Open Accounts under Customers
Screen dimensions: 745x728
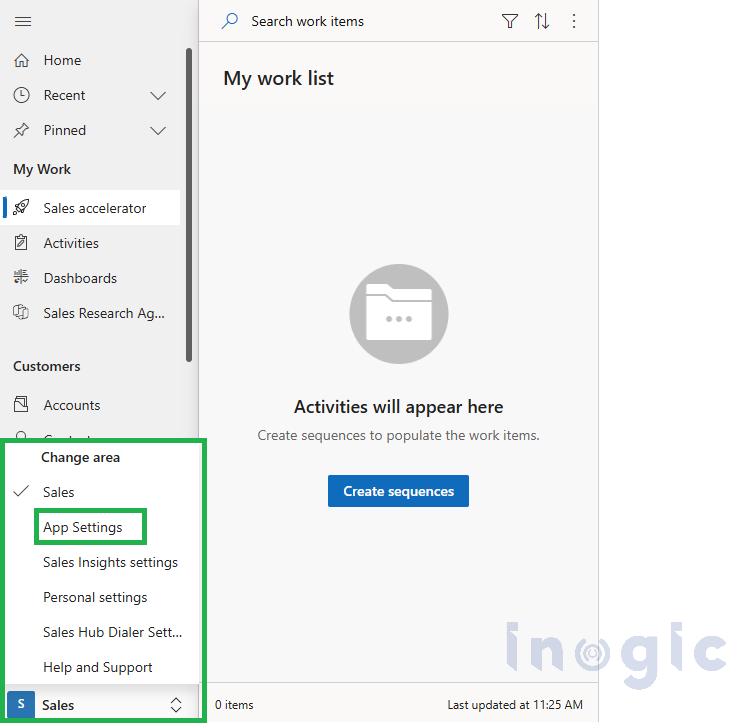(72, 405)
